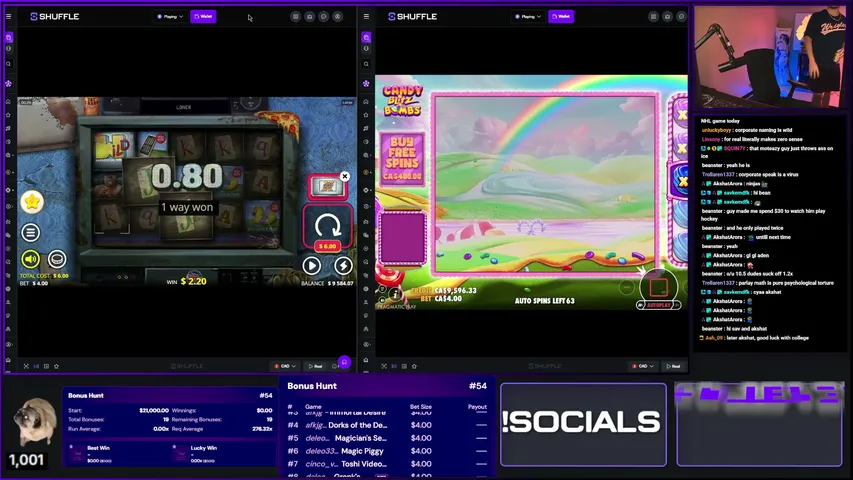
Task: Expand the CAD currency dropdown in left footer
Action: pos(285,366)
